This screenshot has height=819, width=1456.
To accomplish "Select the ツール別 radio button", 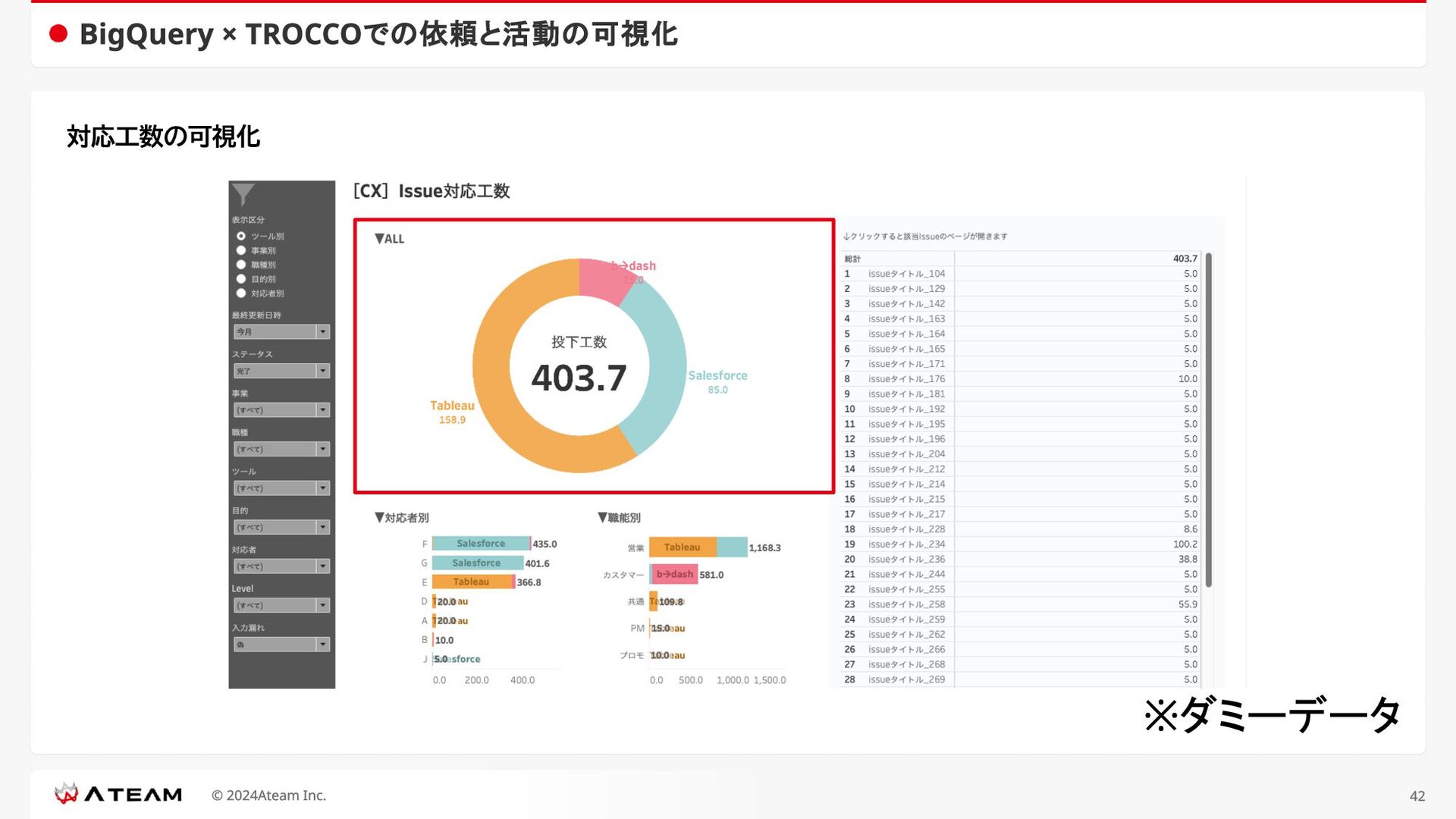I will click(241, 236).
